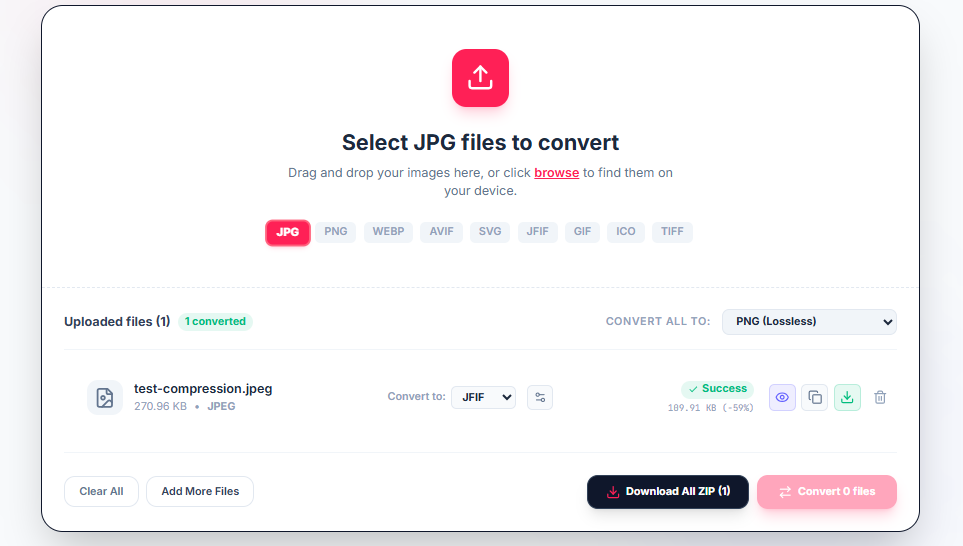Pick the JFIF format tab
963x546 pixels.
537,232
